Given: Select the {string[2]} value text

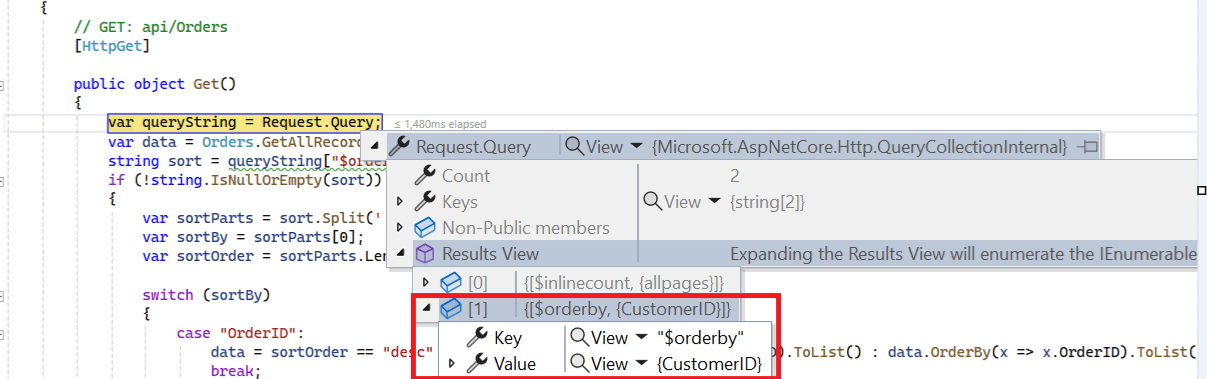Looking at the screenshot, I should point(767,202).
